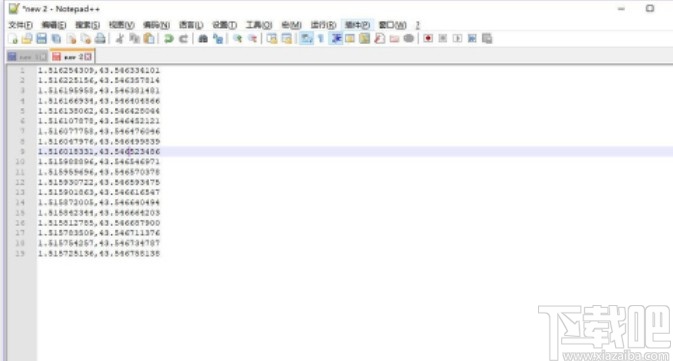673x361 pixels.
Task: Open the 视图(V) menu
Action: click(121, 25)
